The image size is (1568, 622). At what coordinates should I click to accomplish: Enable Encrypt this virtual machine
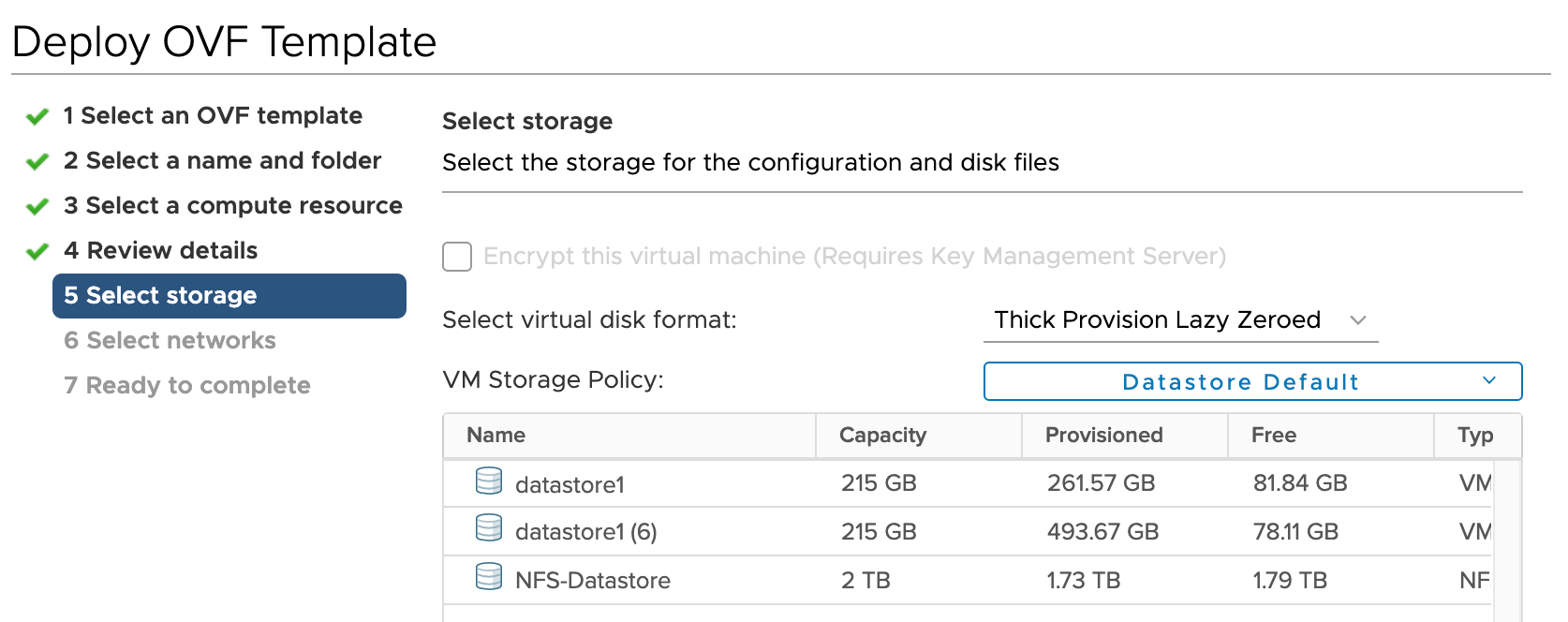[456, 257]
